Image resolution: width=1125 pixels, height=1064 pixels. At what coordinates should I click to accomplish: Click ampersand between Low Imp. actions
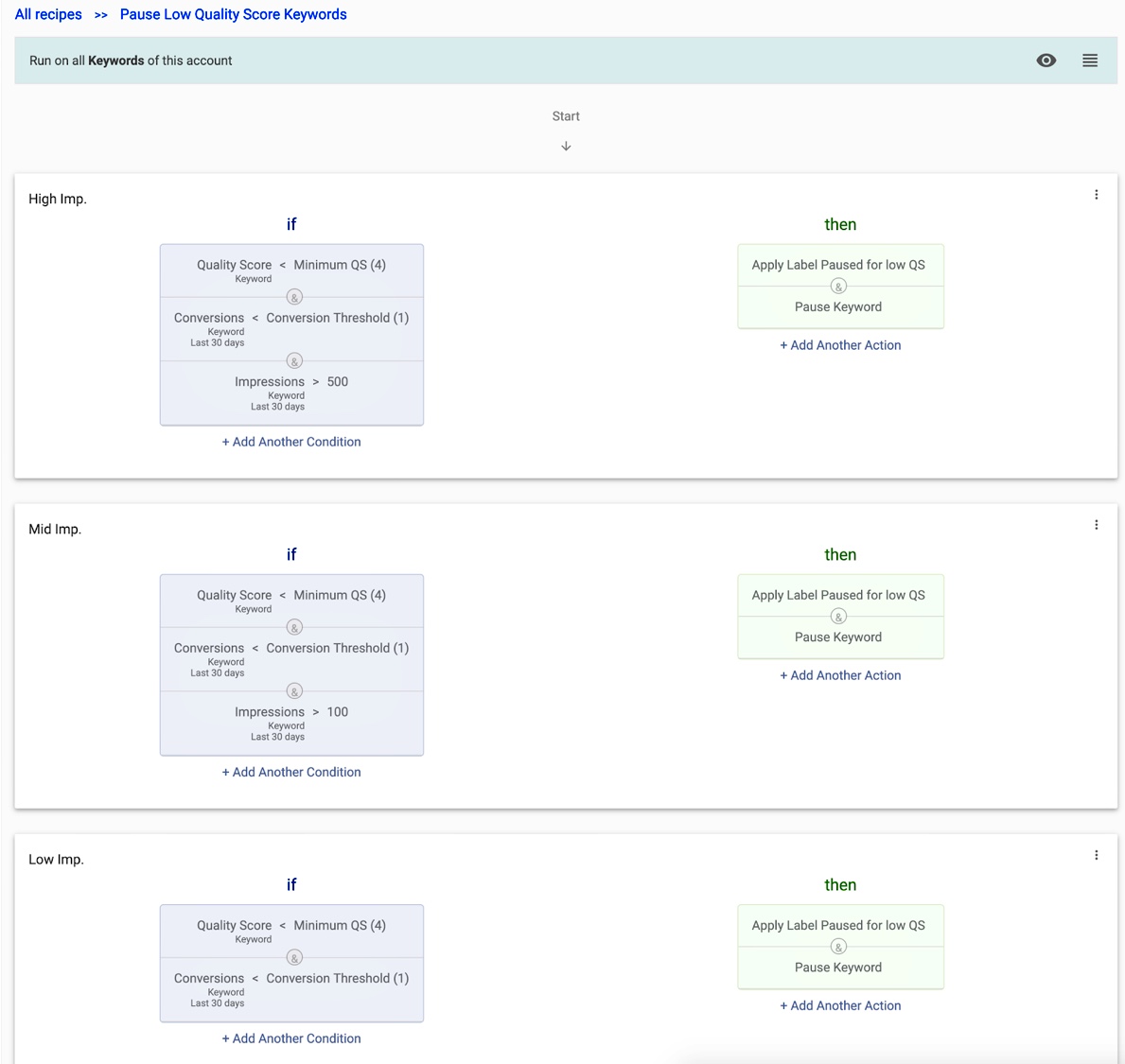click(x=838, y=947)
